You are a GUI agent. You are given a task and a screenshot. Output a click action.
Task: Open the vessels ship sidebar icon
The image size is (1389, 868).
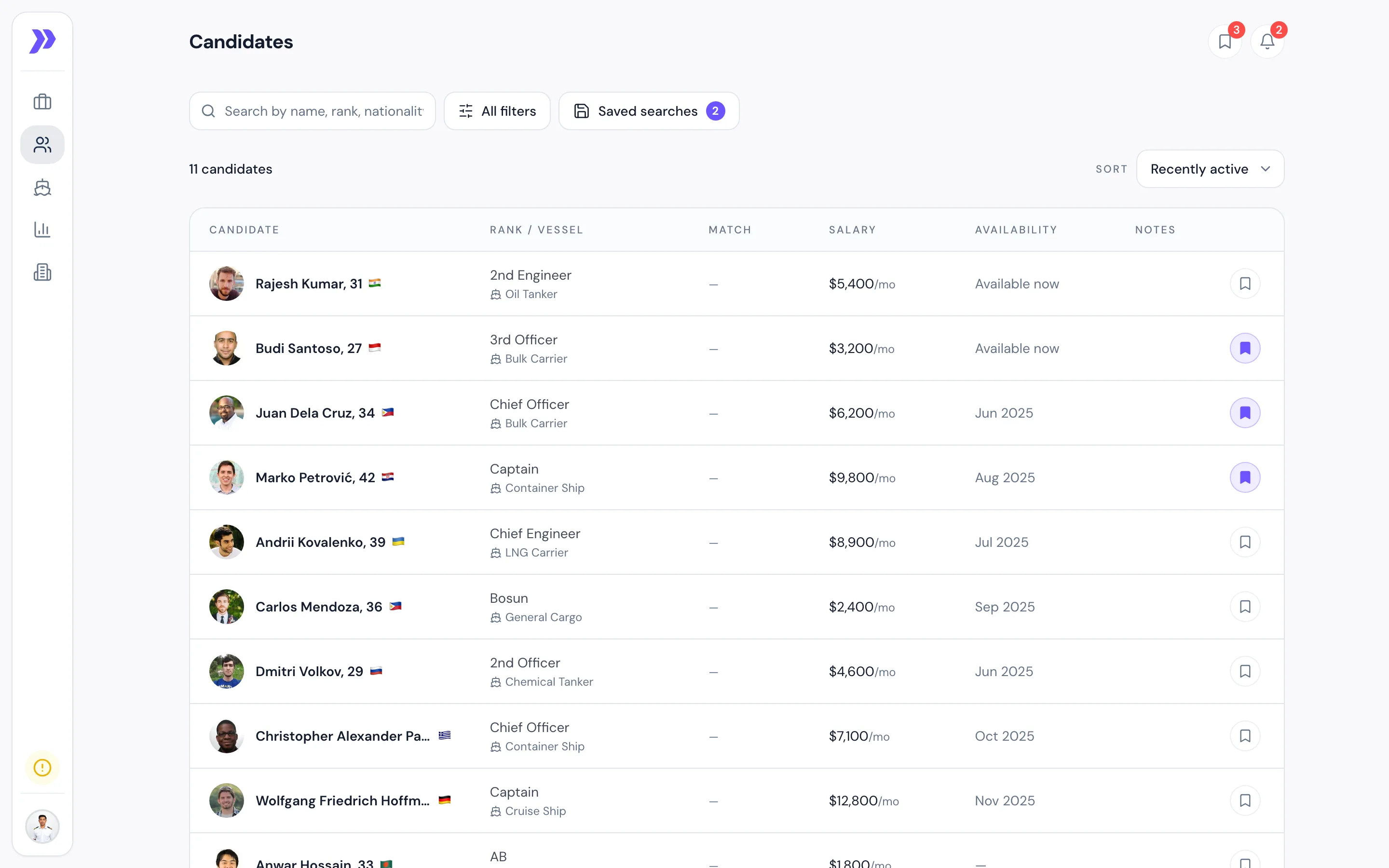[x=42, y=187]
